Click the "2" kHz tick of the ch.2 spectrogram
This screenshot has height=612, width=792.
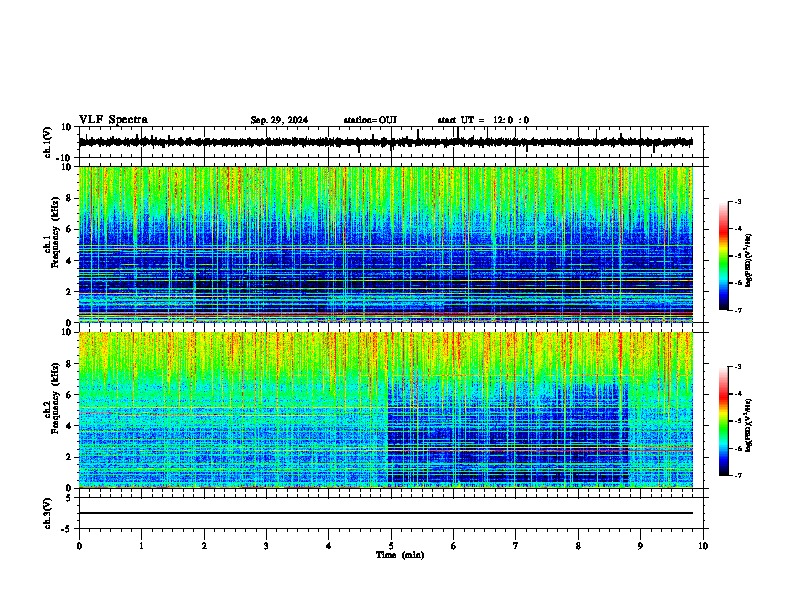tap(69, 457)
